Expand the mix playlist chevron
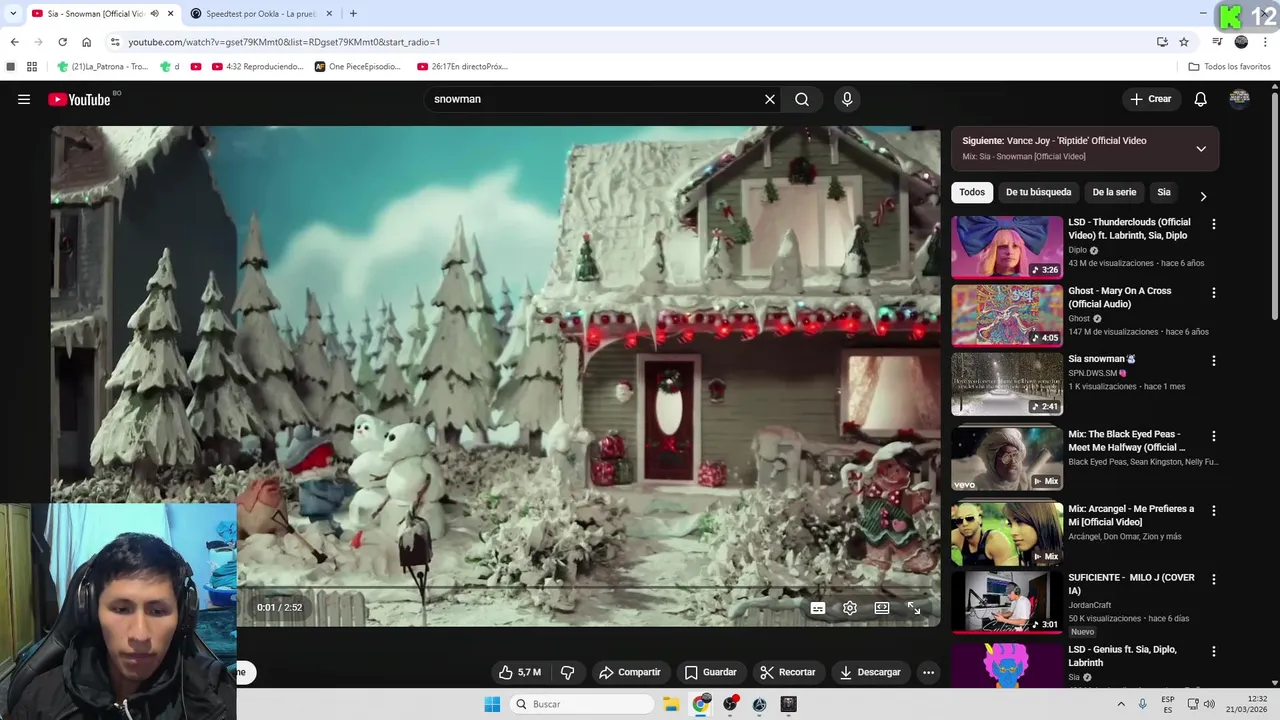Viewport: 1280px width, 720px height. [x=1201, y=149]
